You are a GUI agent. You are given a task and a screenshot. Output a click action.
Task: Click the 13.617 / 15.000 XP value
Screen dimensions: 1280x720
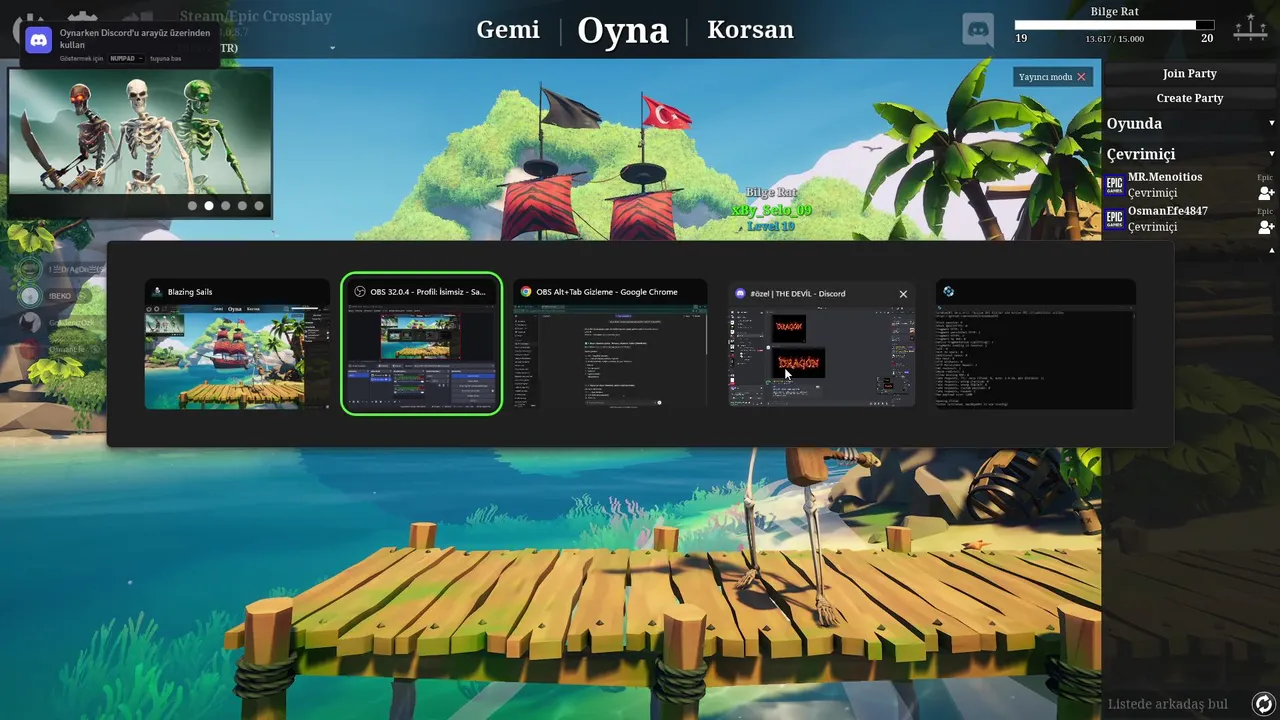coord(1114,39)
